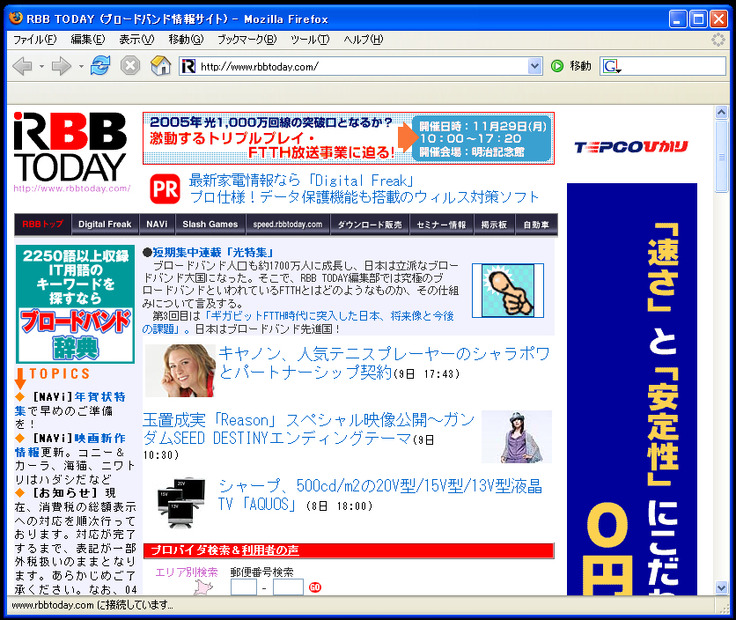The height and width of the screenshot is (620, 736).
Task: Click the address bar URL field
Action: point(361,66)
